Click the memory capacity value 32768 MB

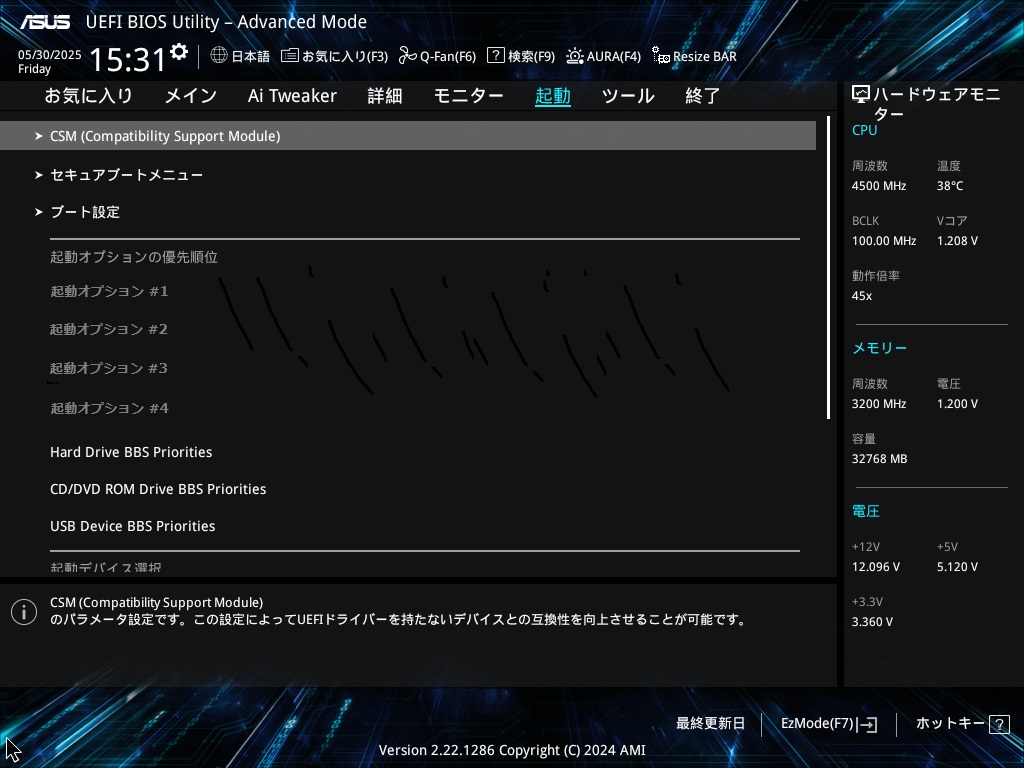pyautogui.click(x=880, y=459)
